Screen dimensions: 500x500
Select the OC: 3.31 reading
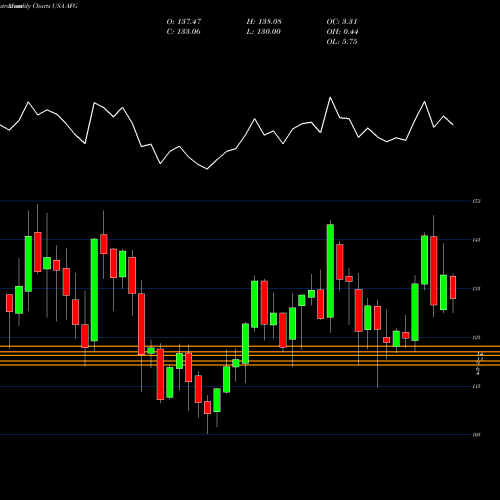(x=342, y=22)
